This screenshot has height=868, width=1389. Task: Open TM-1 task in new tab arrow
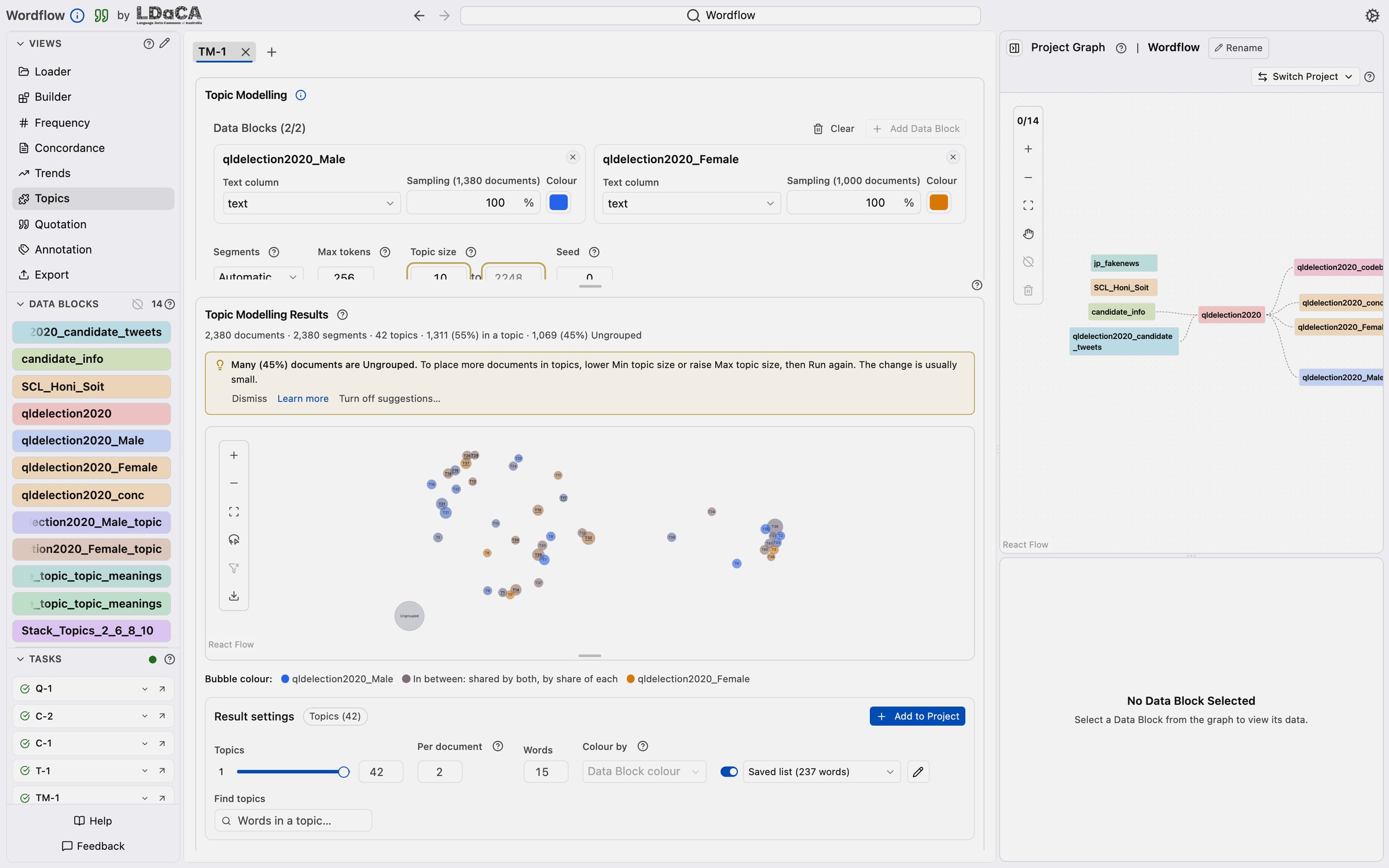pyautogui.click(x=162, y=798)
